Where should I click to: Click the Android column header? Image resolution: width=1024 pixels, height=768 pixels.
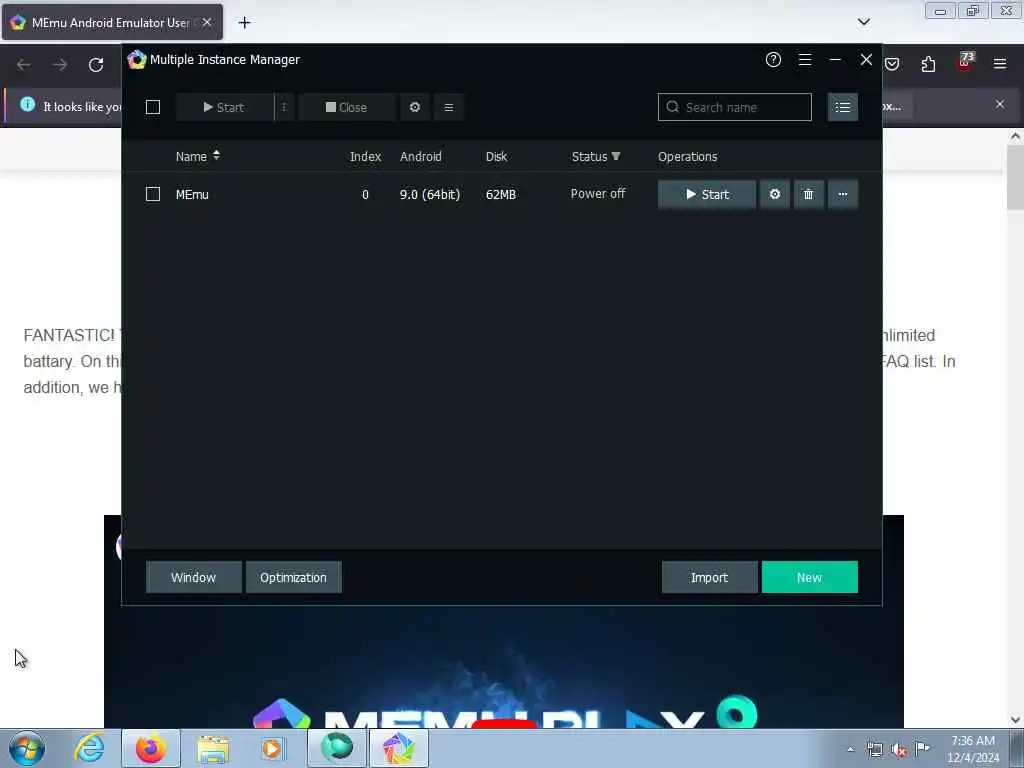point(421,156)
